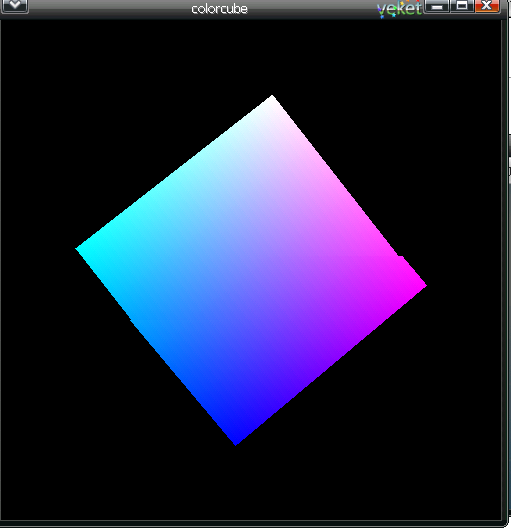
Task: Click the window's right edge border
Action: tap(504, 269)
